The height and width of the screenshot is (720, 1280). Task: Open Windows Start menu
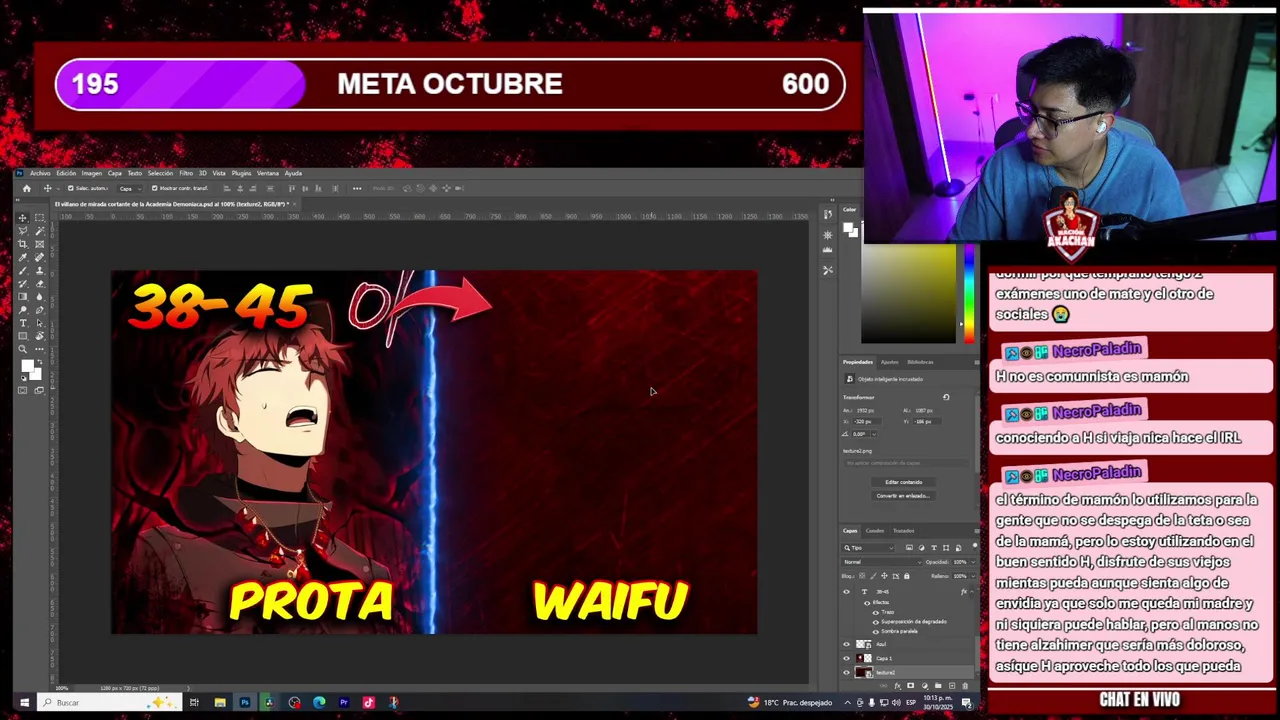pos(24,702)
